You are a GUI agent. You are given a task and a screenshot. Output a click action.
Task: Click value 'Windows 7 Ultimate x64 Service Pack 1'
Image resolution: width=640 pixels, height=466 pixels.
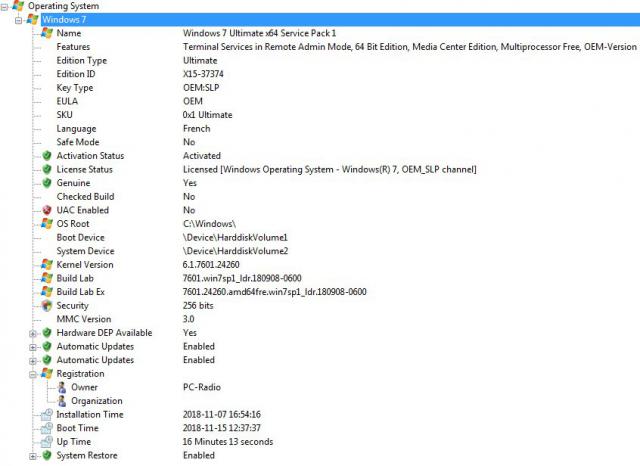click(259, 33)
